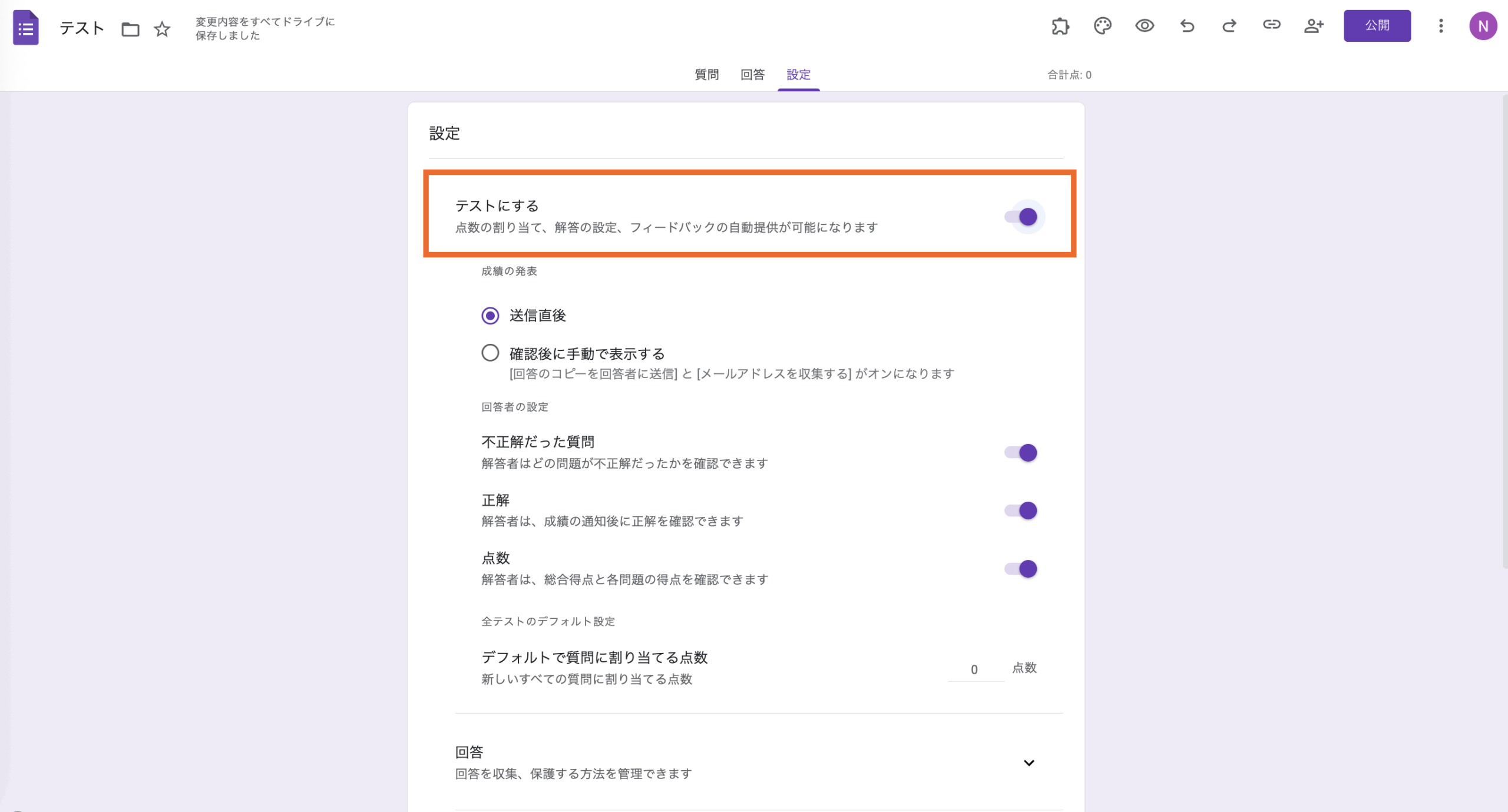Open the add-ons puzzle icon

pos(1060,26)
